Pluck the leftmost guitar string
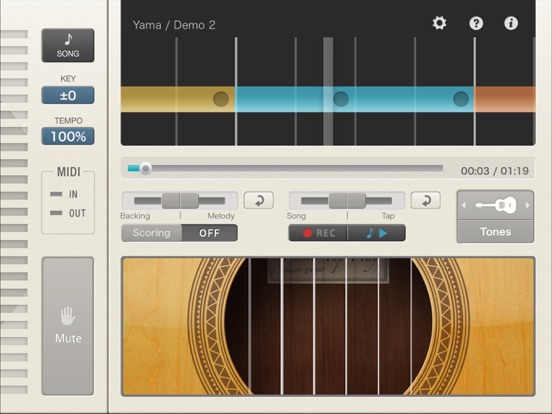Image resolution: width=552 pixels, height=414 pixels. pyautogui.click(x=250, y=326)
